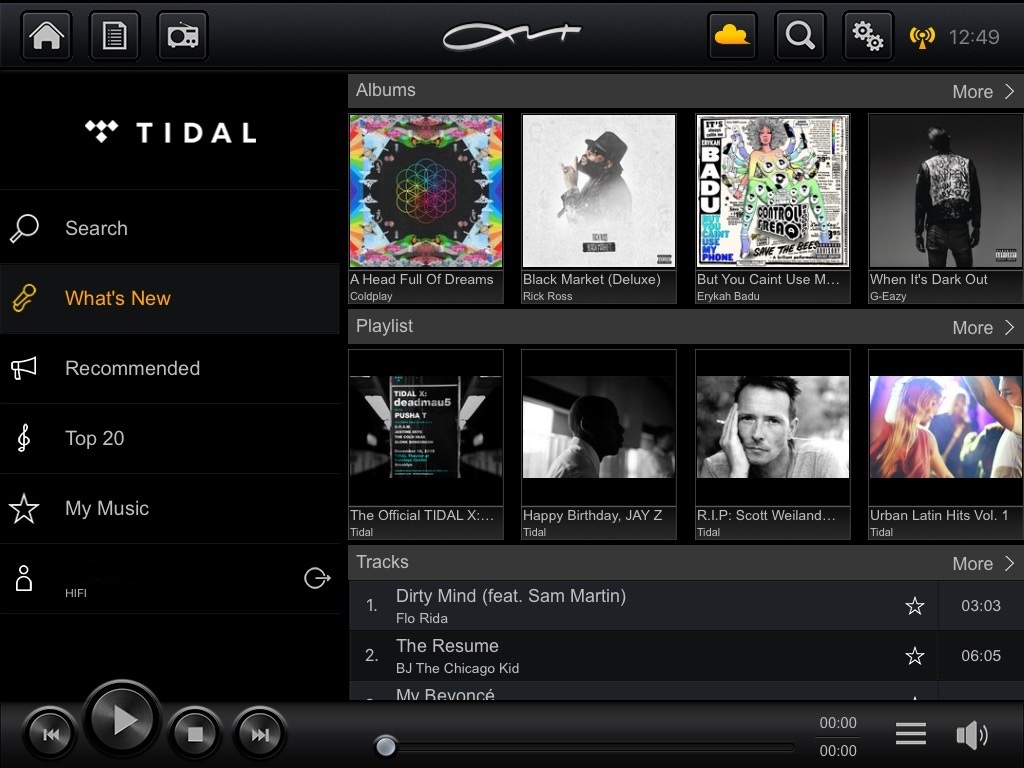
Task: Click the playback progress slider knob
Action: click(385, 746)
